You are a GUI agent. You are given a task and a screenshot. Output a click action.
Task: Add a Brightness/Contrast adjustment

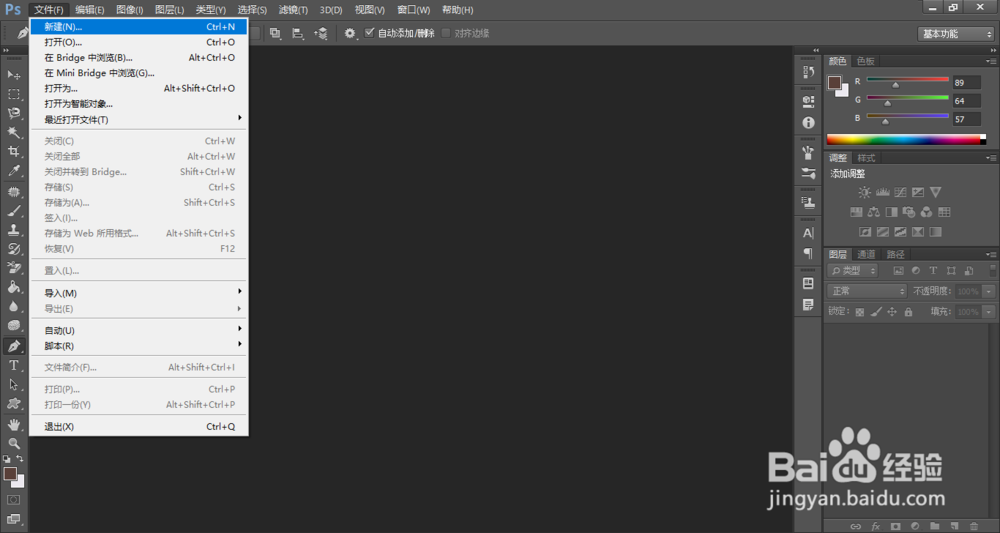click(864, 192)
